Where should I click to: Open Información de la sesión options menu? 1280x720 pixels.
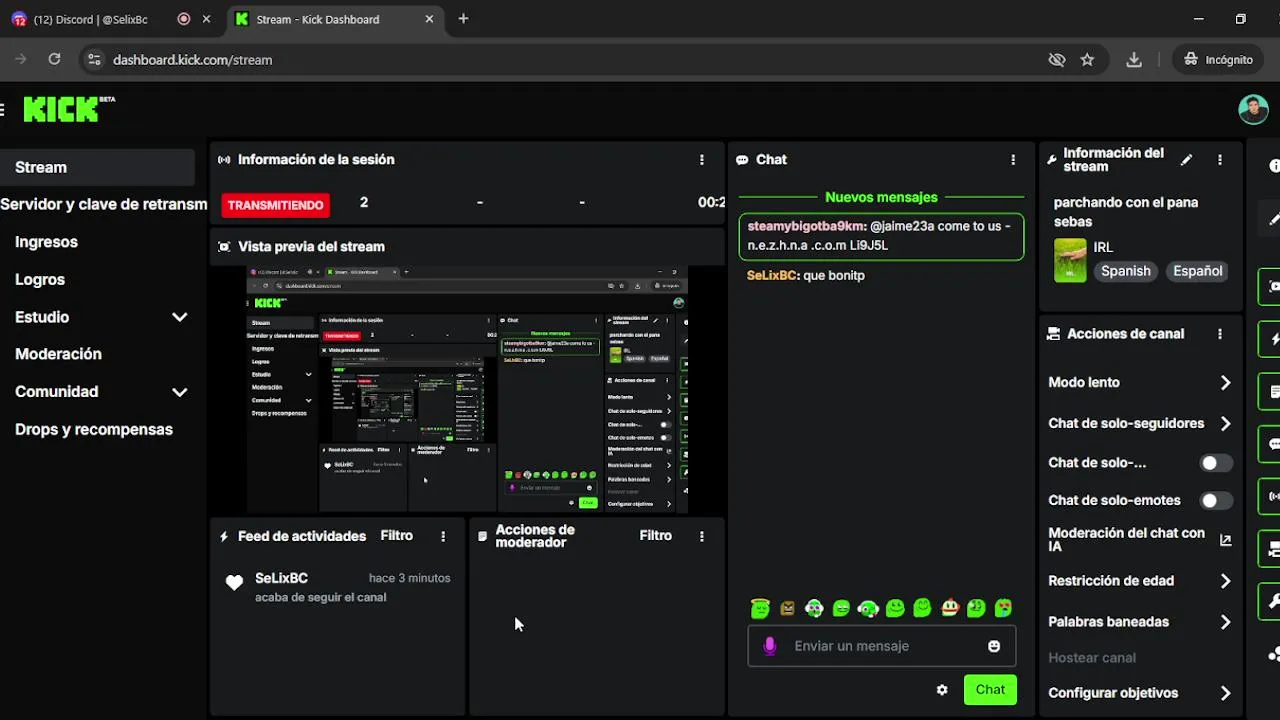702,160
